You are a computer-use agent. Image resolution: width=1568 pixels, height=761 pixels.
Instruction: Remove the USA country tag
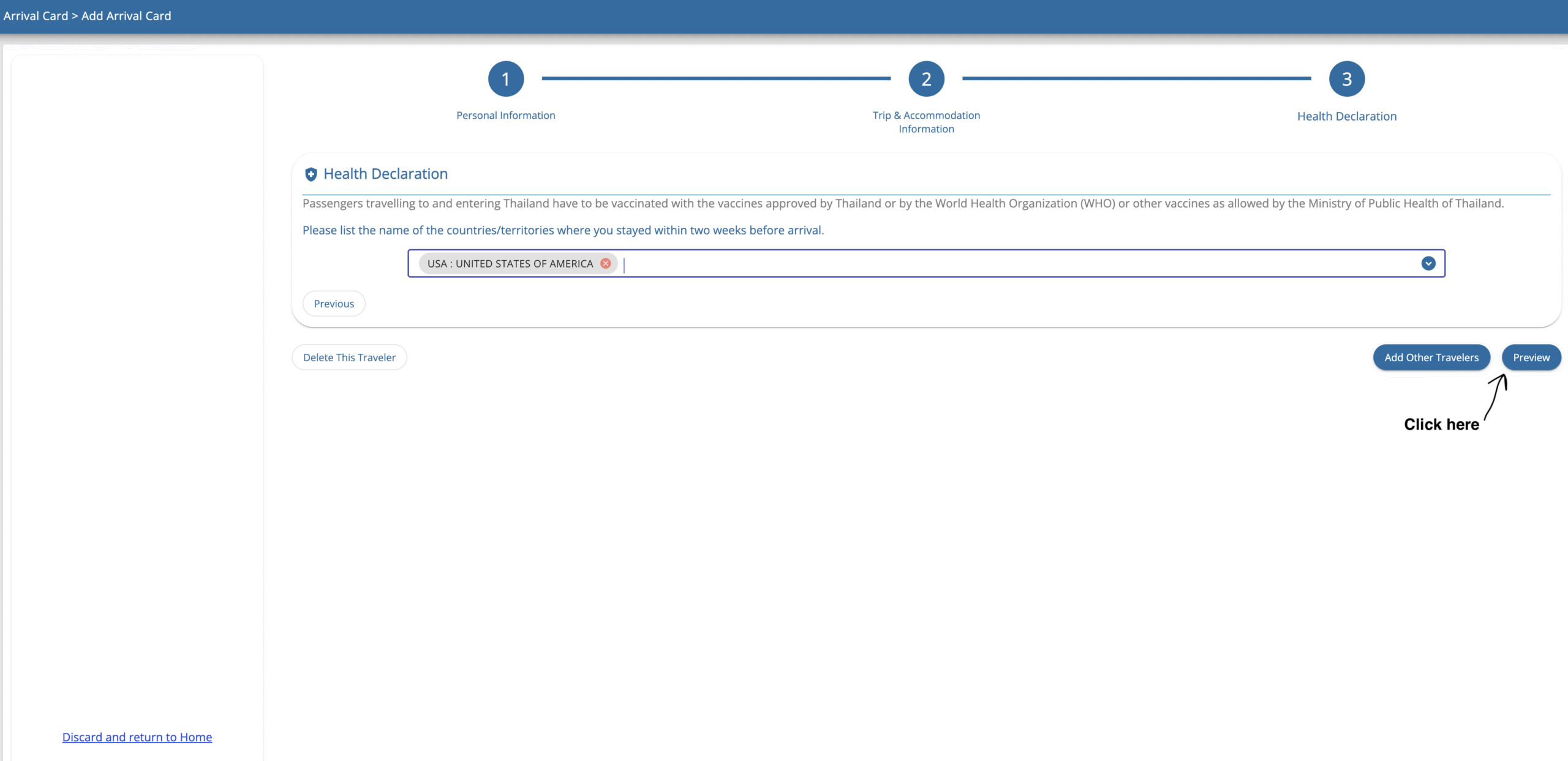[x=606, y=263]
